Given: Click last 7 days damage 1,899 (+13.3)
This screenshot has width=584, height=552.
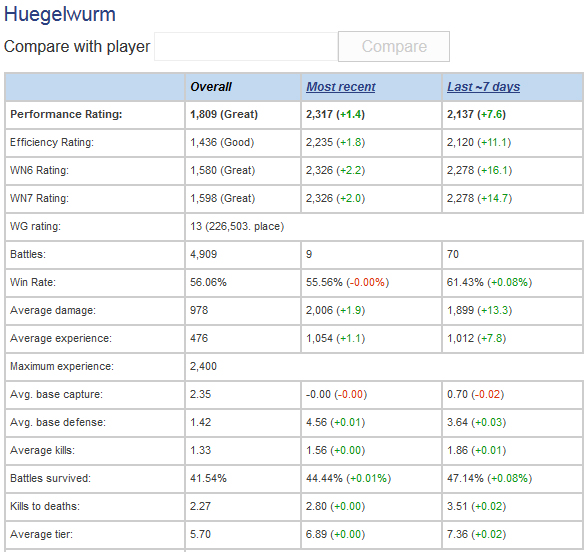Looking at the screenshot, I should tap(479, 310).
